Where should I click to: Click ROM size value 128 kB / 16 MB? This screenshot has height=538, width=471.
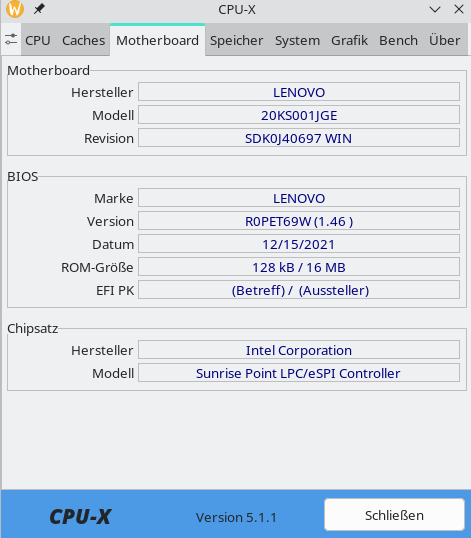click(x=299, y=267)
